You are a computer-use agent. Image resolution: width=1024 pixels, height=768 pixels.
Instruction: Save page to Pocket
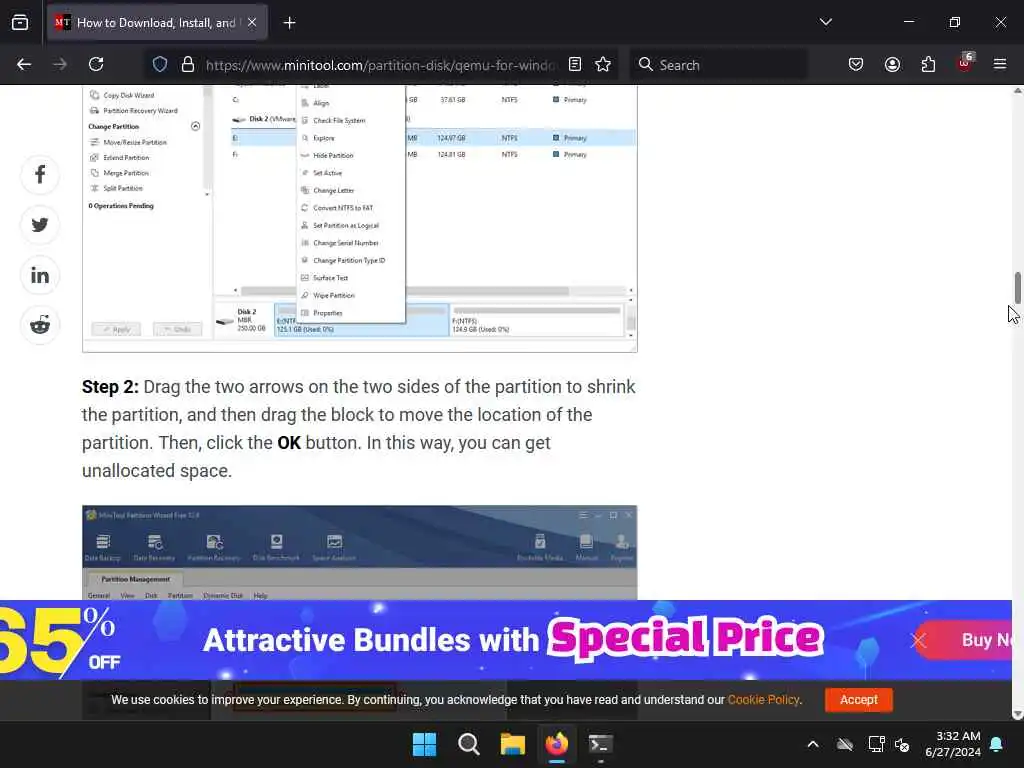click(x=856, y=65)
